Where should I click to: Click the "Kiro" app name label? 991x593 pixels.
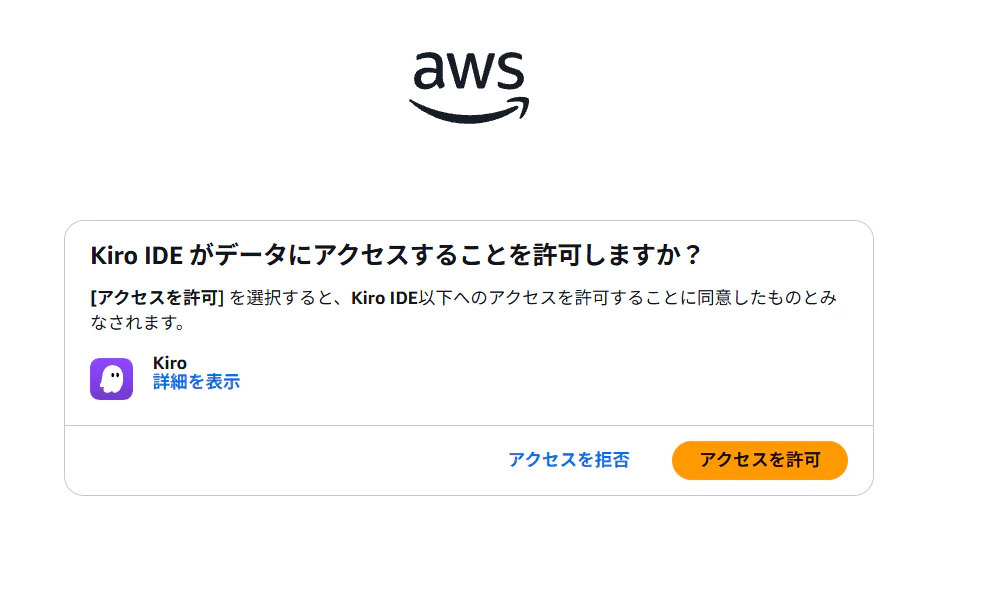(170, 363)
